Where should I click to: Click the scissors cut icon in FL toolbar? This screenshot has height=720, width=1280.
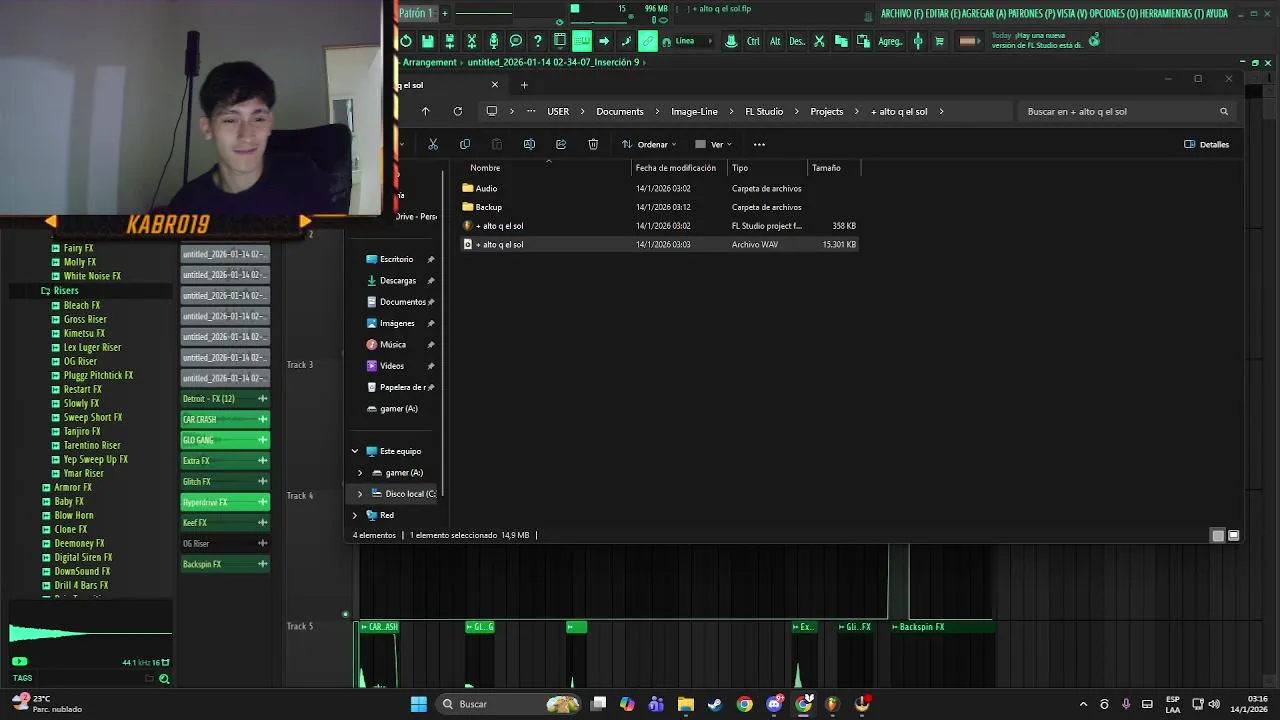[x=819, y=41]
